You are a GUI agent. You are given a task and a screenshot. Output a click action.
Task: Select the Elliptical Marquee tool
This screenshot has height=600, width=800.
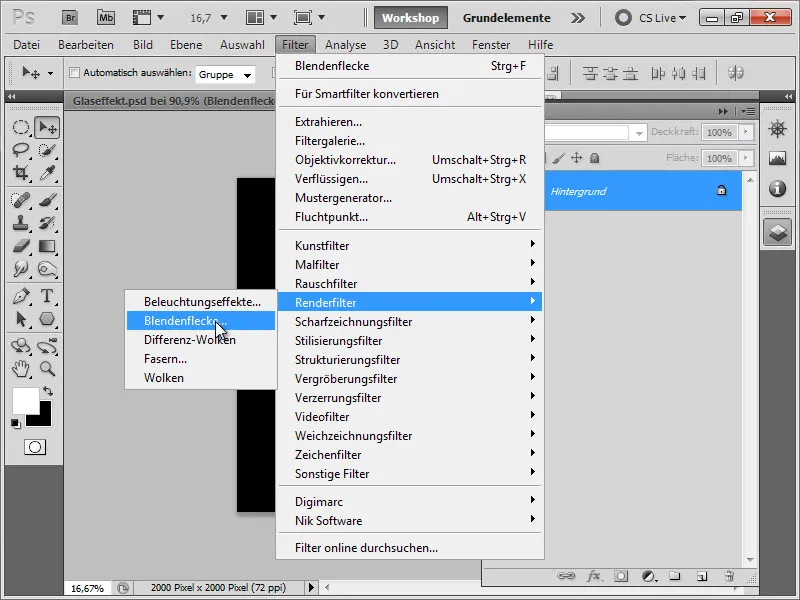click(x=21, y=127)
